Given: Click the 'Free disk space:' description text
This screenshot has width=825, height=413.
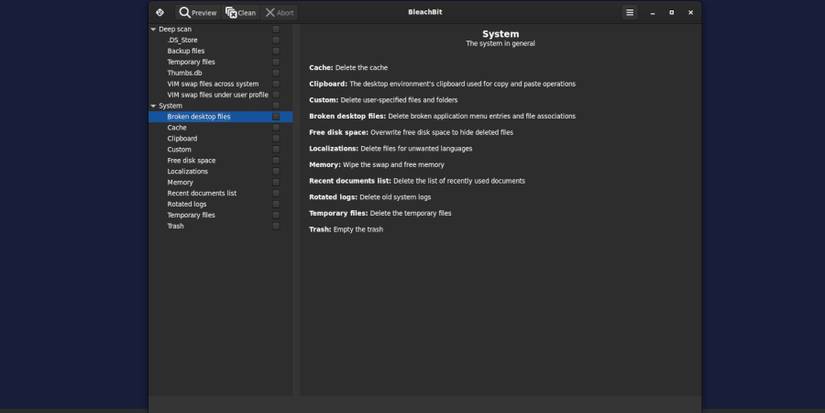Looking at the screenshot, I should (411, 133).
